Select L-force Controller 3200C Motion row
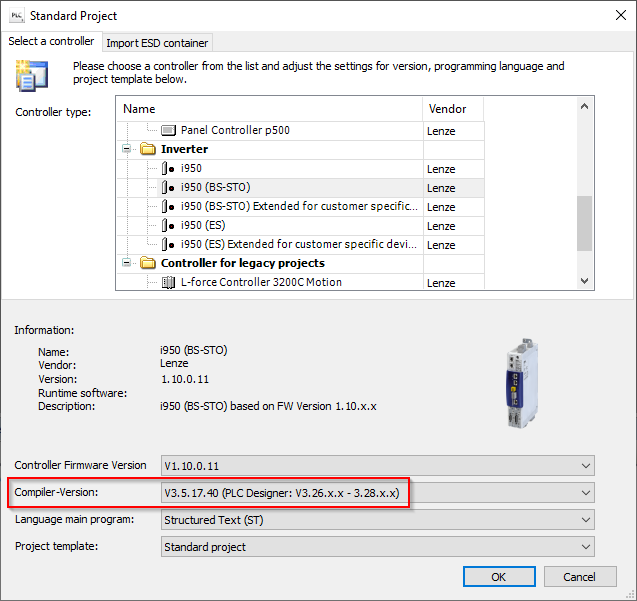The image size is (637, 601). (x=301, y=282)
